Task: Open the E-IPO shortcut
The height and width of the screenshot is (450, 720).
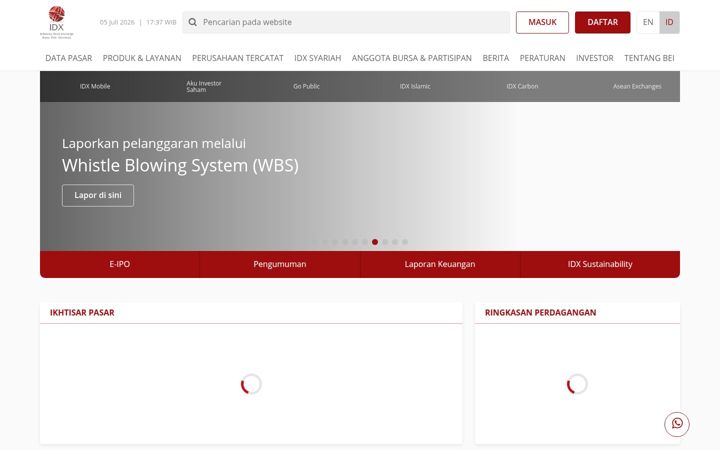Action: click(x=120, y=264)
